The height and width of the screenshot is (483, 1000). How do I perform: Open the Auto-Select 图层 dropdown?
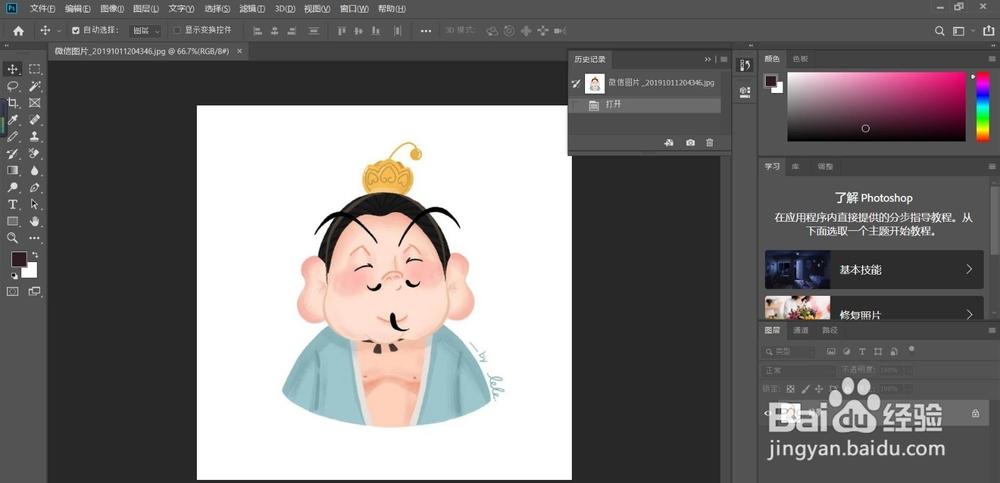tap(145, 30)
